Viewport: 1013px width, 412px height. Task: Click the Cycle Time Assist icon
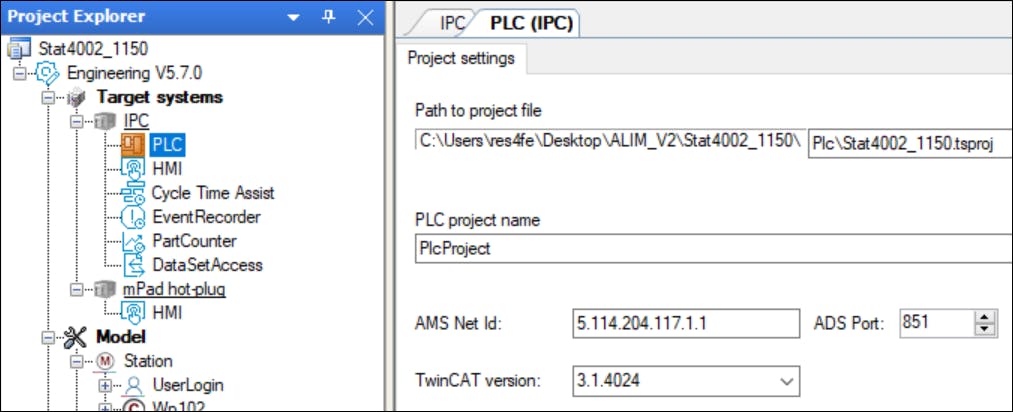click(133, 193)
